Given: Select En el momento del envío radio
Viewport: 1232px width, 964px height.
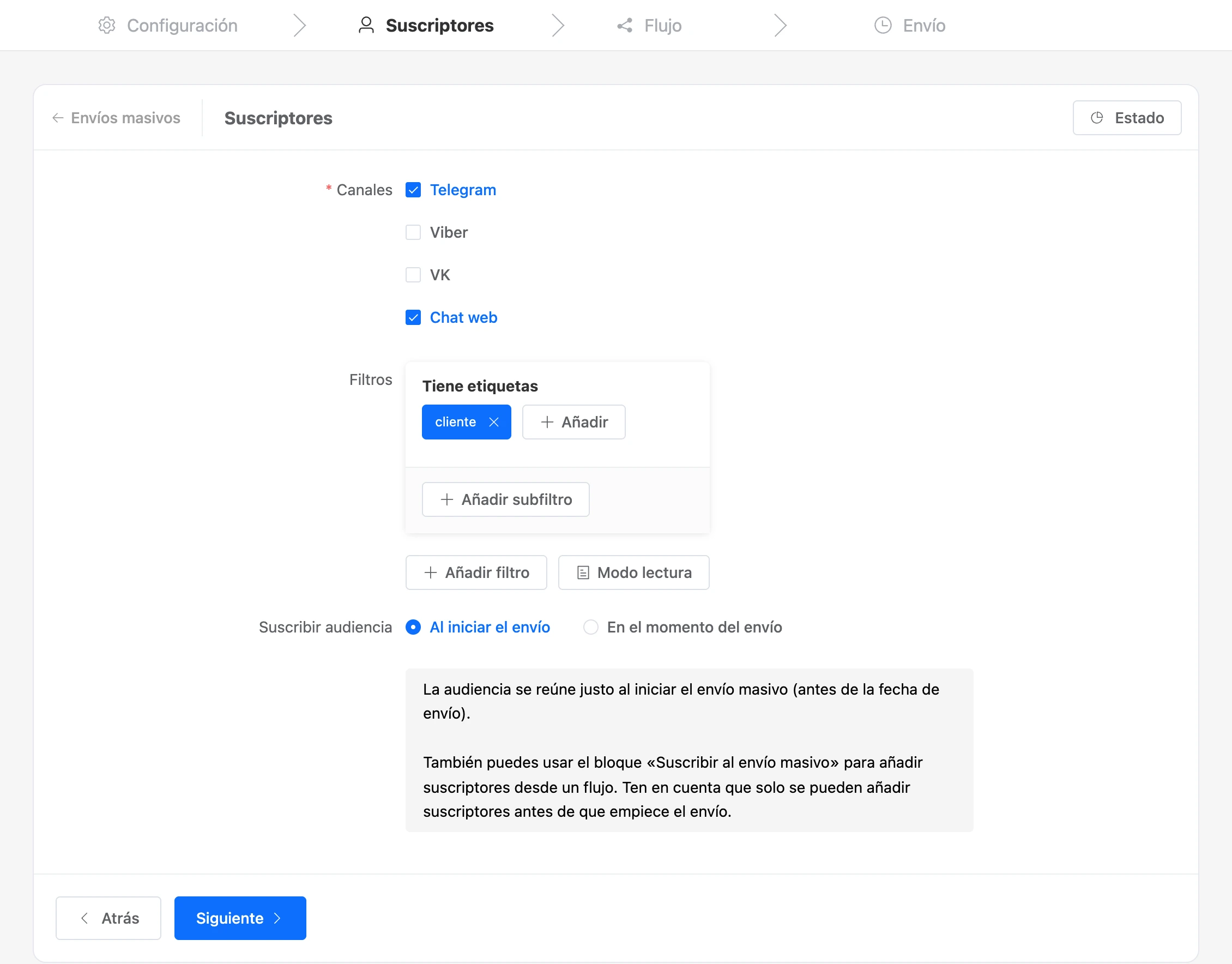Looking at the screenshot, I should coord(590,627).
